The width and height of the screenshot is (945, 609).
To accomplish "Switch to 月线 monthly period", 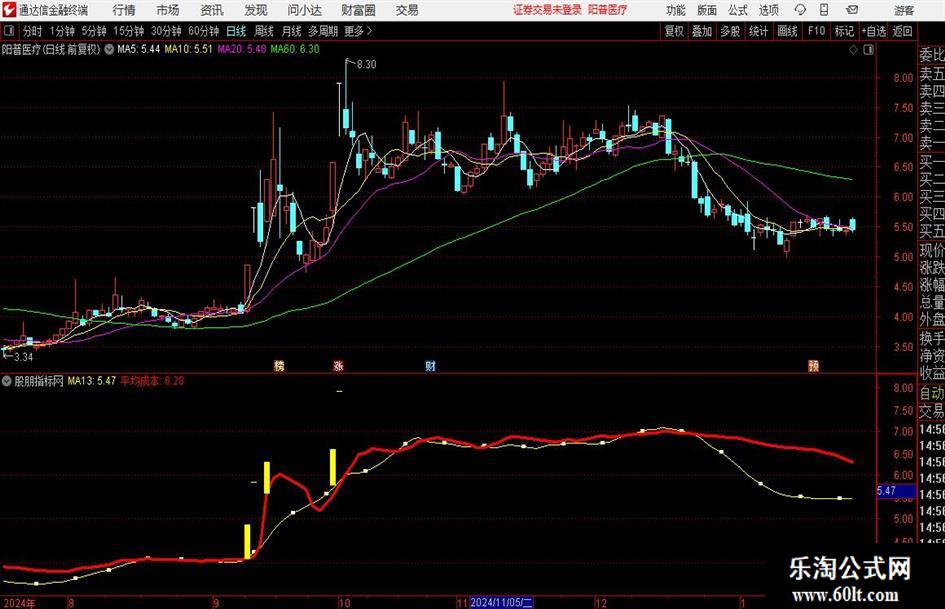I will click(x=292, y=31).
